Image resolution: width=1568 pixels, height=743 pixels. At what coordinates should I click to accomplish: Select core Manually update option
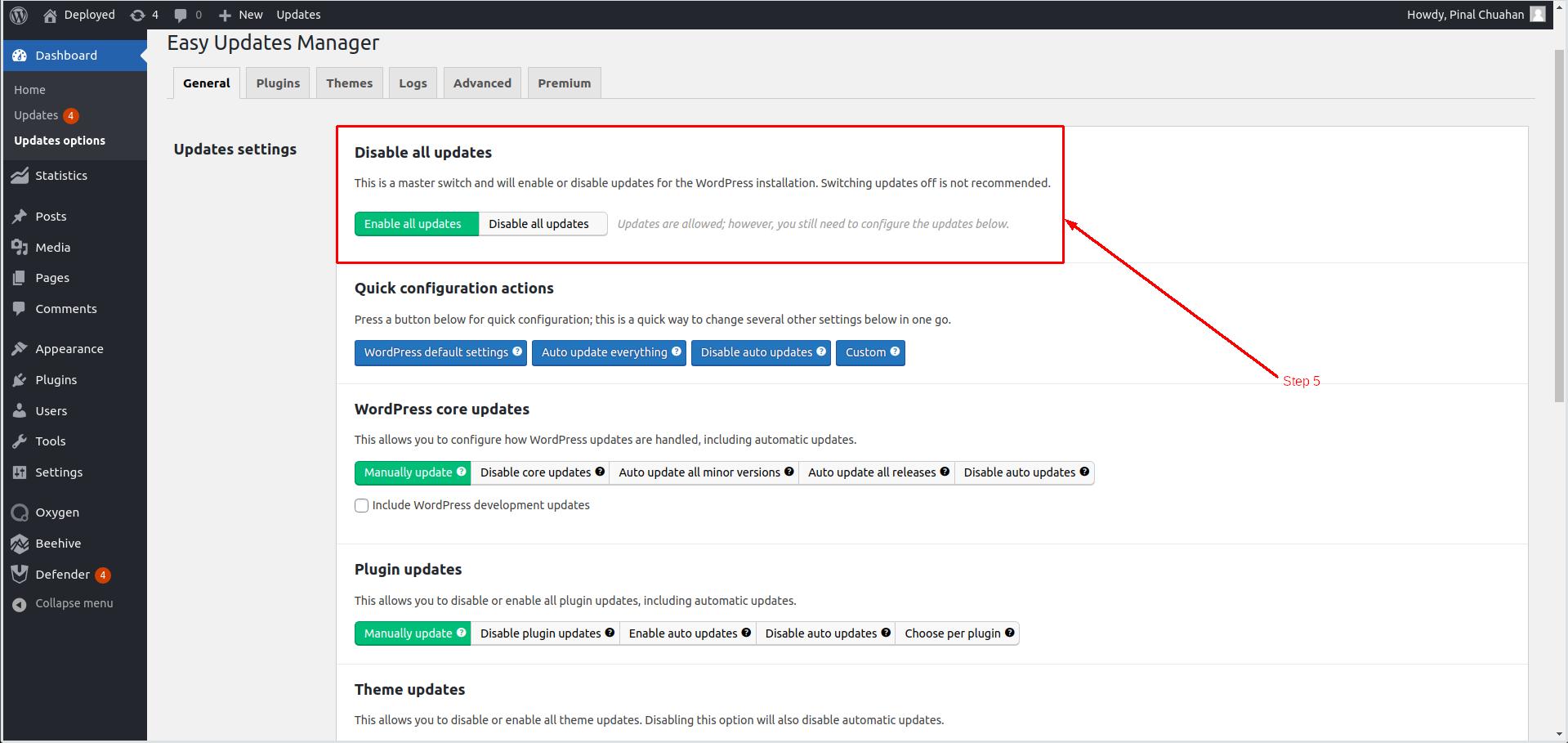pyautogui.click(x=413, y=472)
